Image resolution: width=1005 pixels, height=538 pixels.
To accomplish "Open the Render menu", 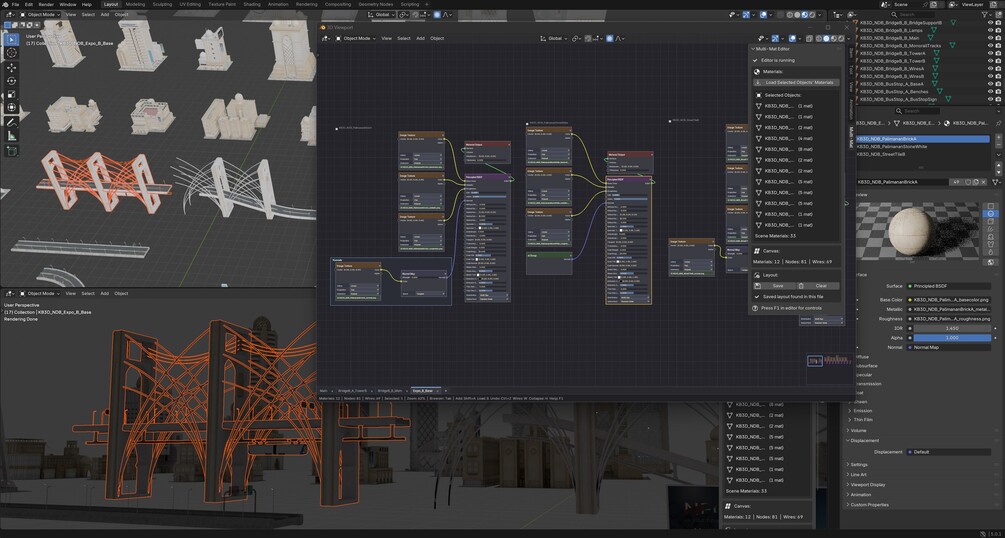I will (x=46, y=4).
